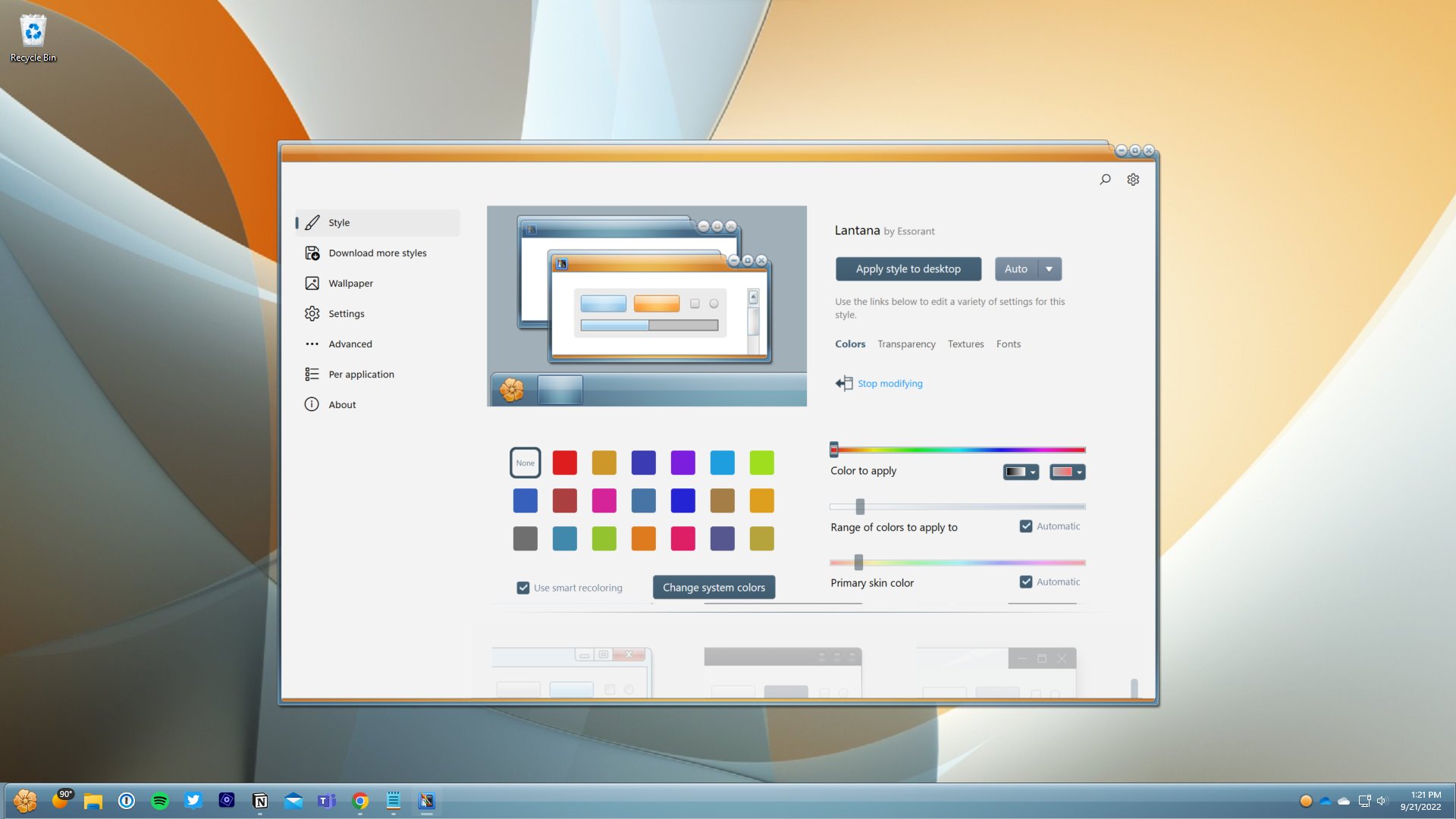Viewport: 1456px width, 819px height.
Task: Select the orange color swatch
Action: (x=643, y=539)
